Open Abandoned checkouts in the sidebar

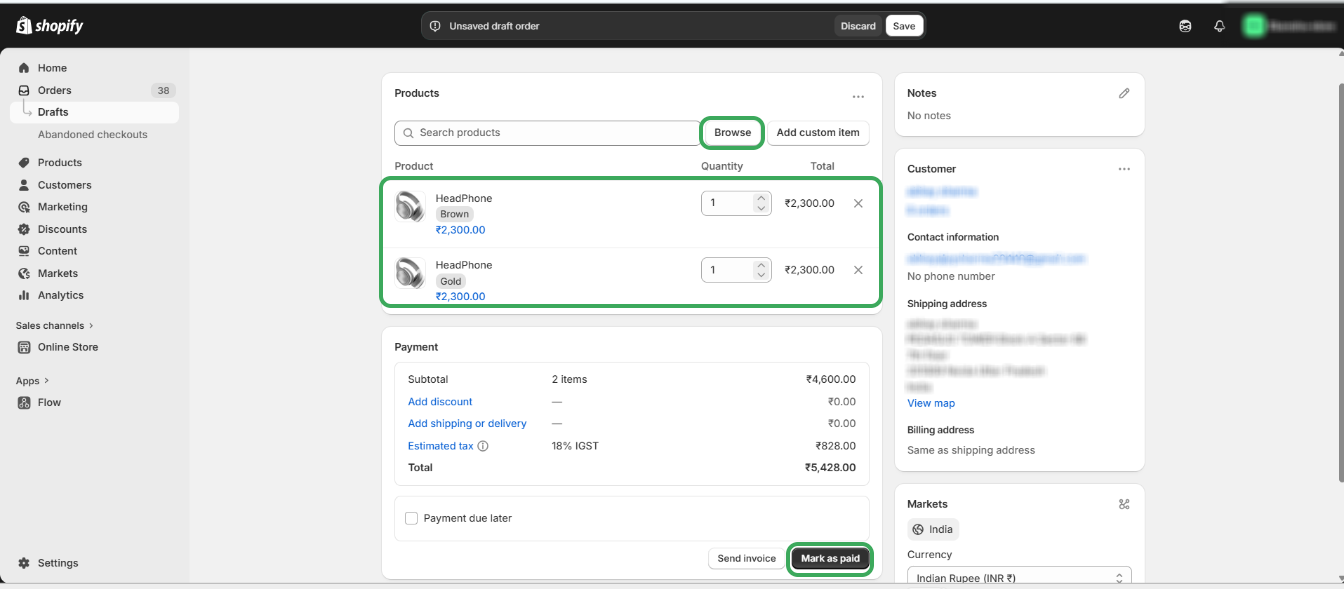coord(92,134)
